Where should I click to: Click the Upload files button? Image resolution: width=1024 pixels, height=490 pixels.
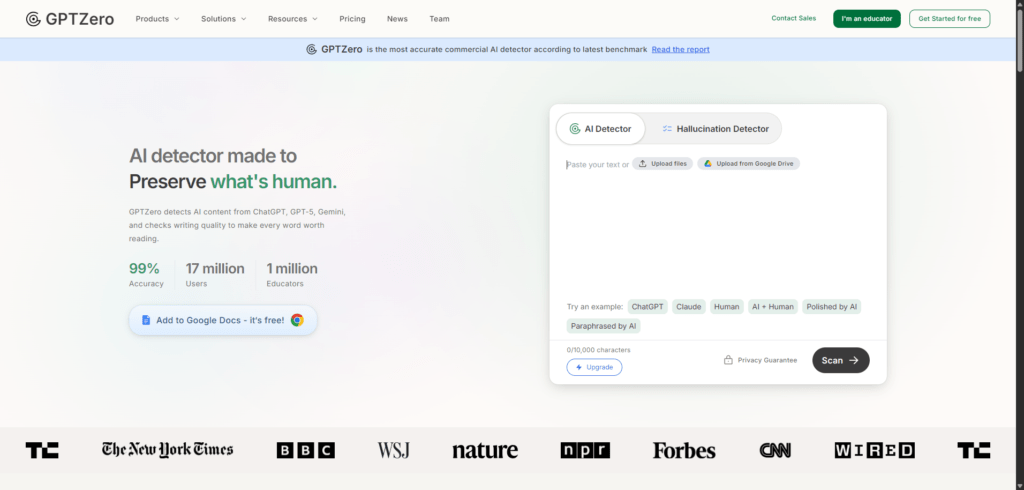662,164
